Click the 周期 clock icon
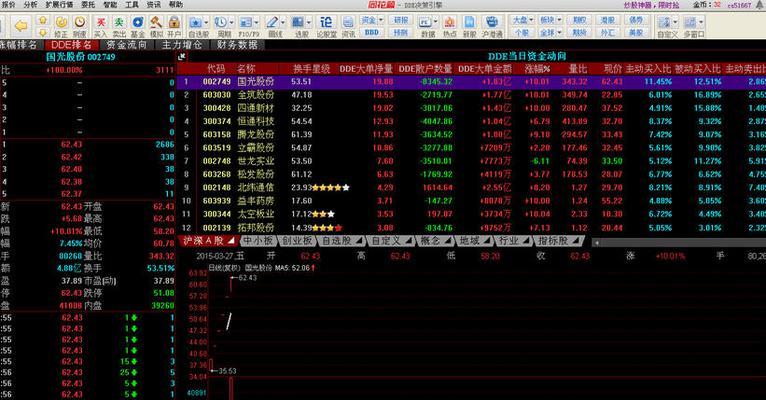 click(x=221, y=22)
